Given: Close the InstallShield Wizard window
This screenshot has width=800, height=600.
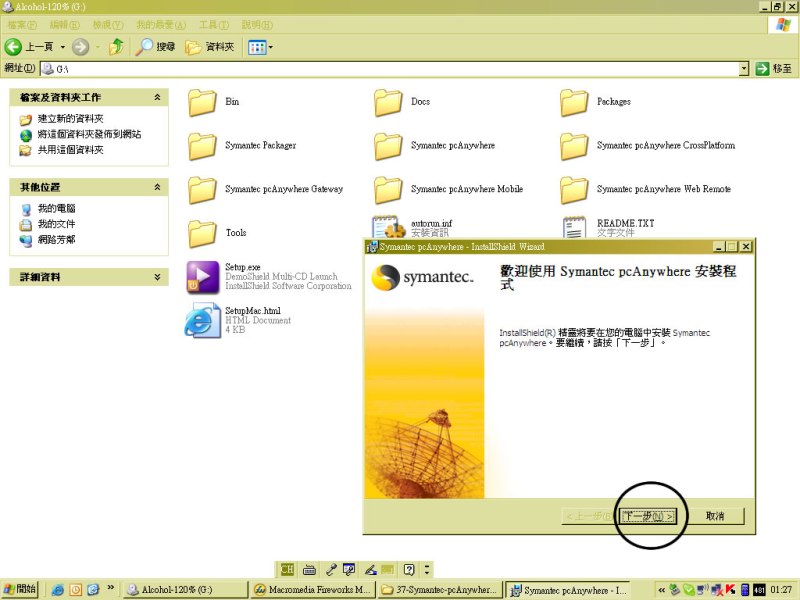Looking at the screenshot, I should point(745,247).
